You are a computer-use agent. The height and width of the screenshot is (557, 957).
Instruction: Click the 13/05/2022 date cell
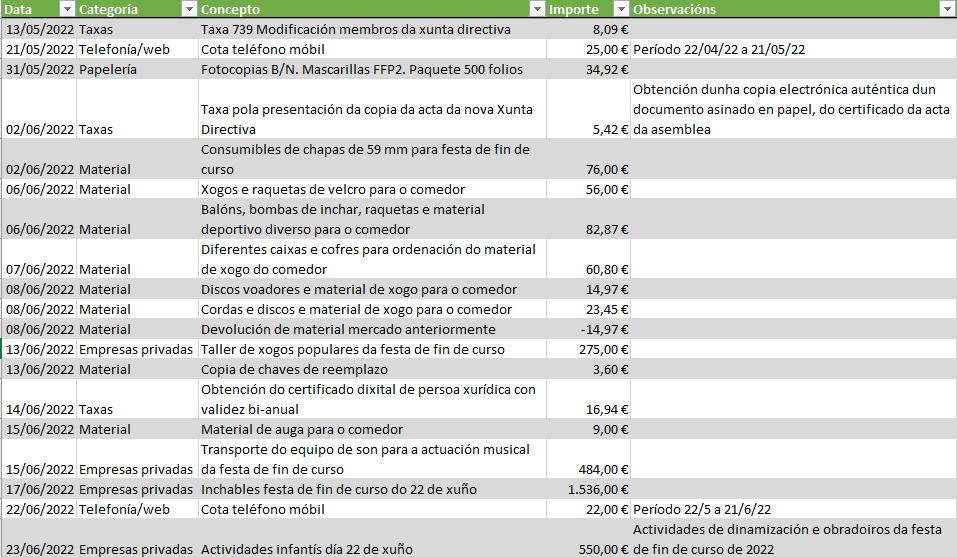coord(40,29)
